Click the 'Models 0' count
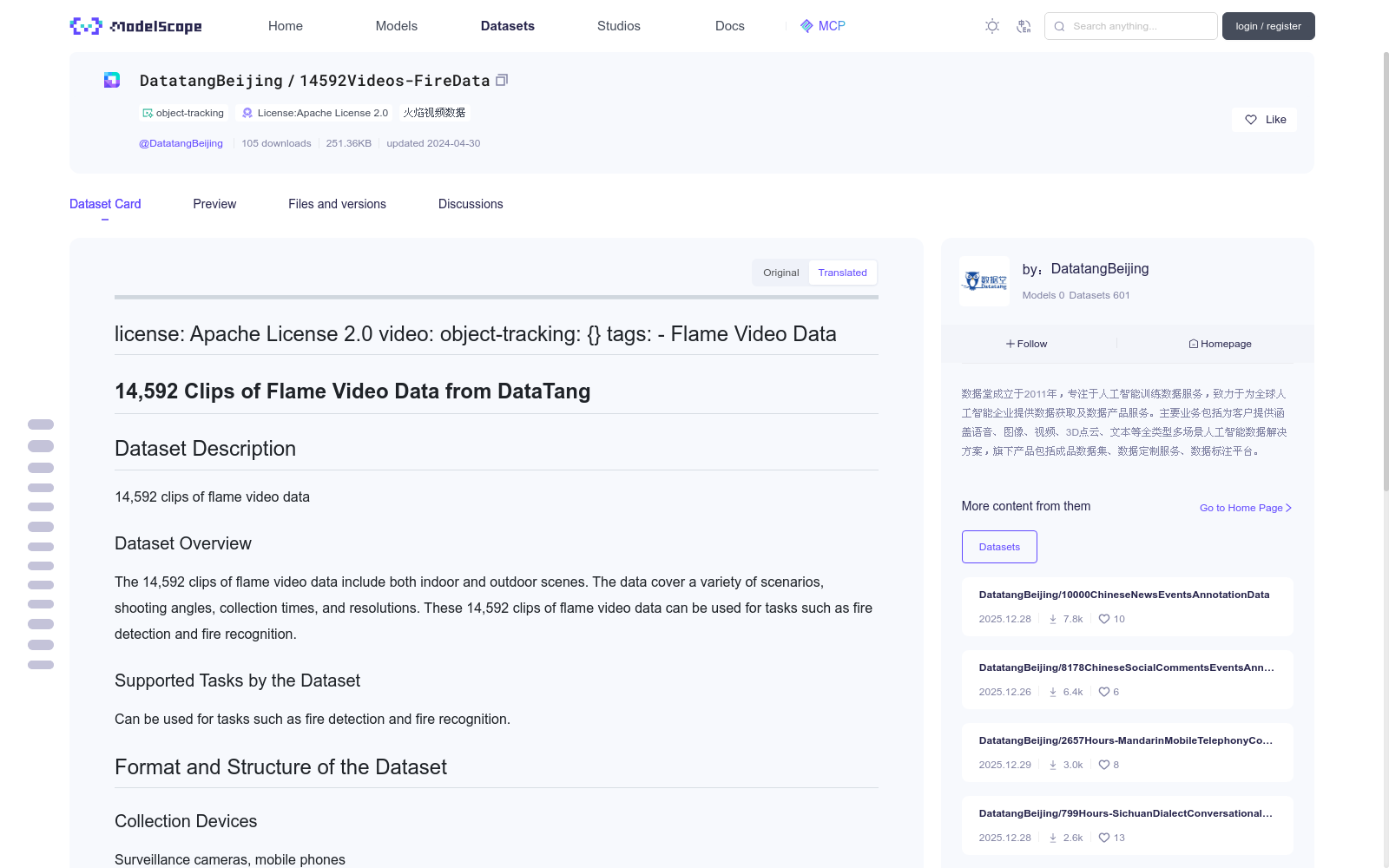 point(1043,295)
